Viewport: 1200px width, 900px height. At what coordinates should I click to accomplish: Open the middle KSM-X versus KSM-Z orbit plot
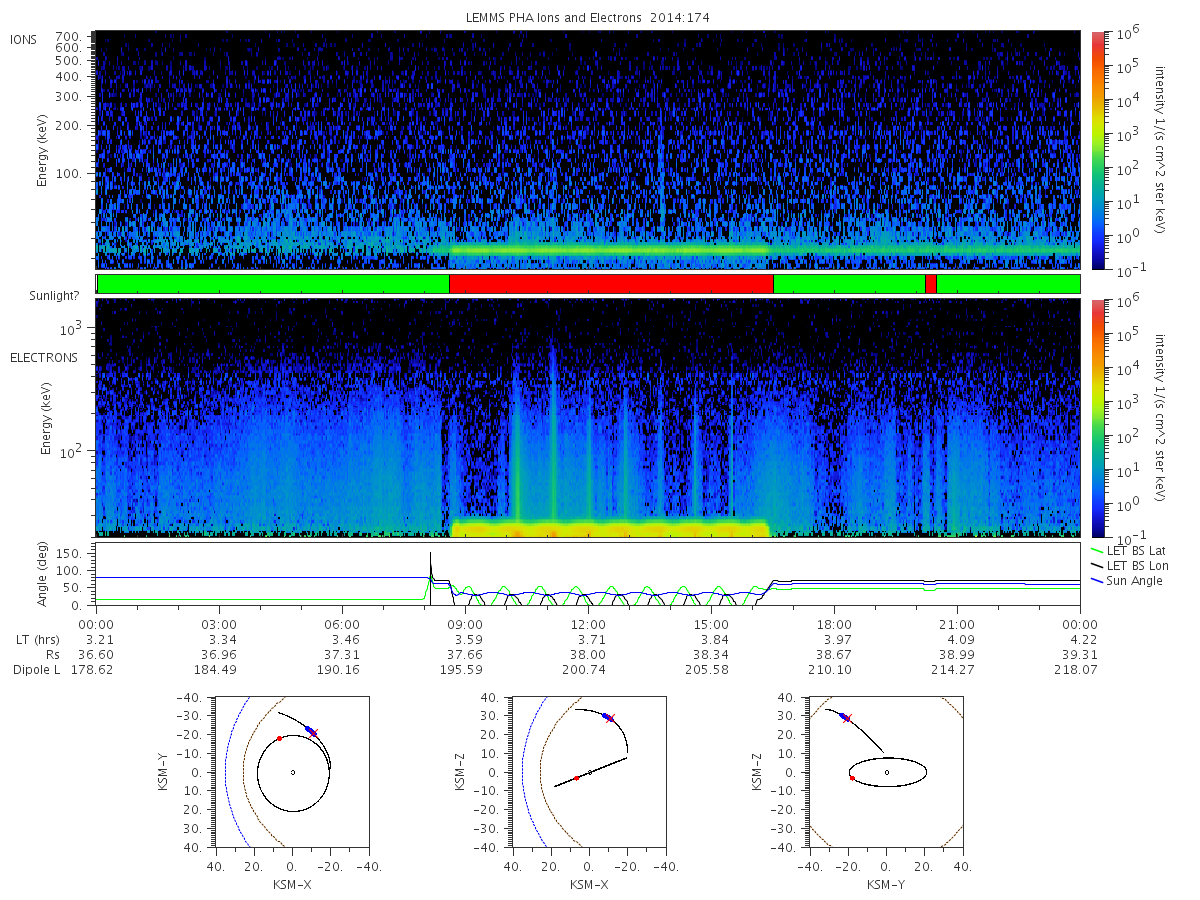[x=589, y=772]
